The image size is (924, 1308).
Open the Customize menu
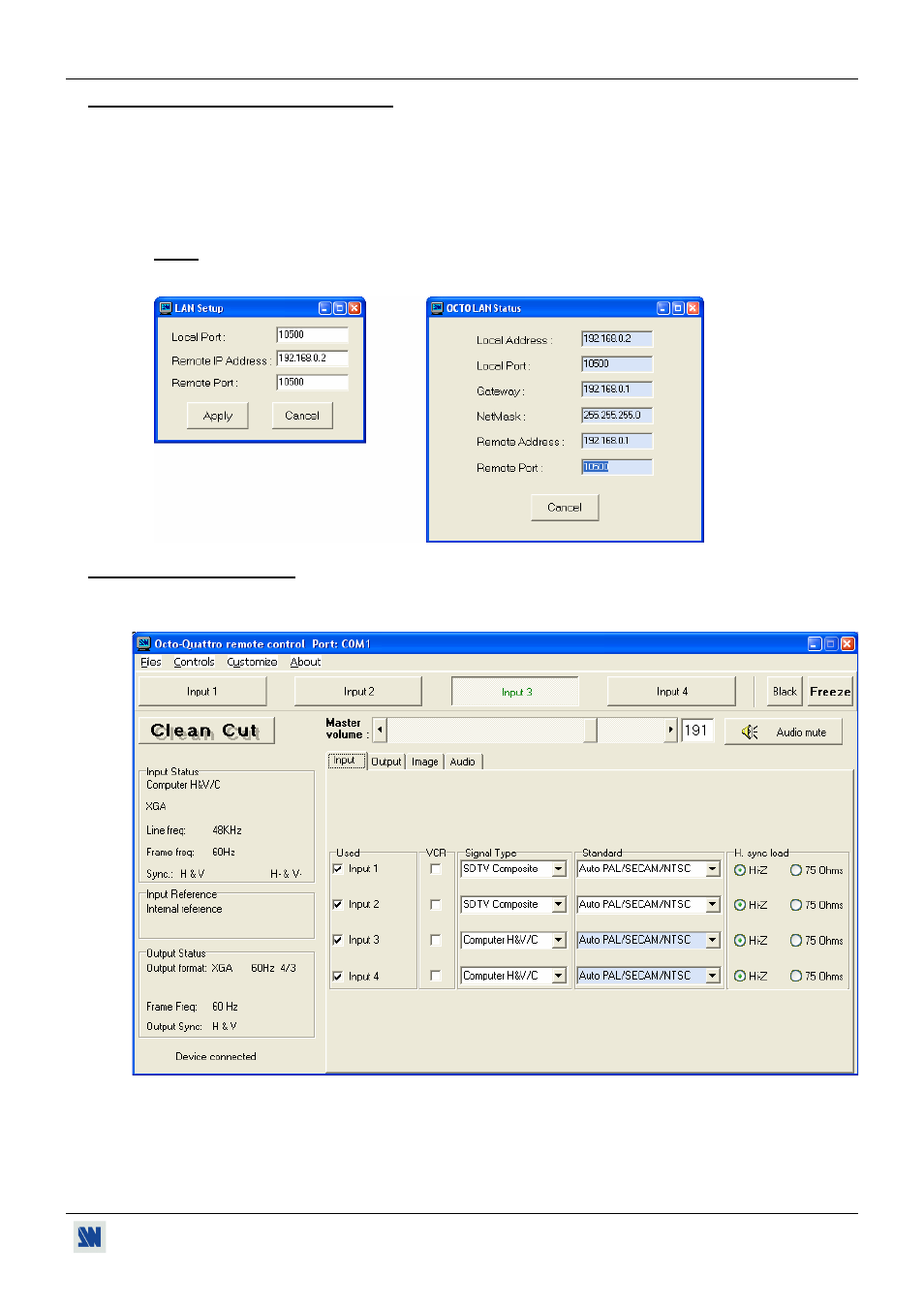(252, 663)
